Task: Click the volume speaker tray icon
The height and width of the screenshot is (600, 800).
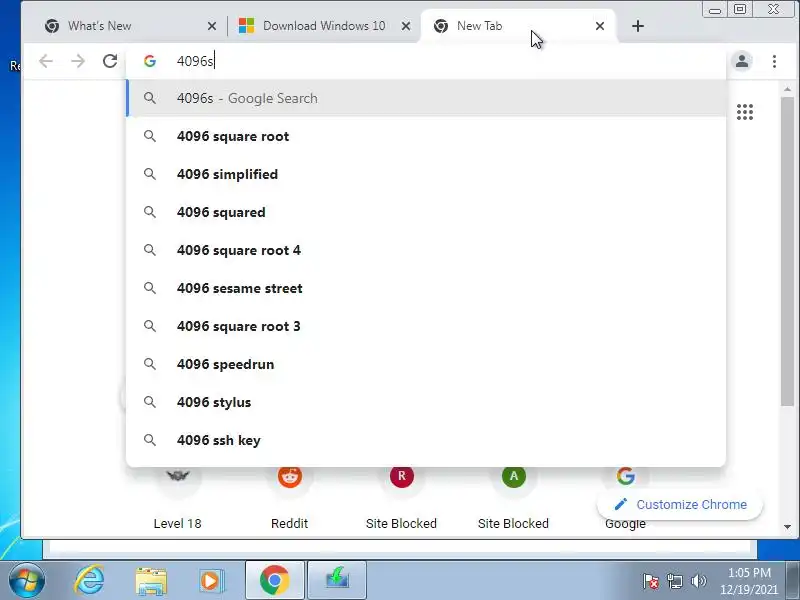Action: 698,581
